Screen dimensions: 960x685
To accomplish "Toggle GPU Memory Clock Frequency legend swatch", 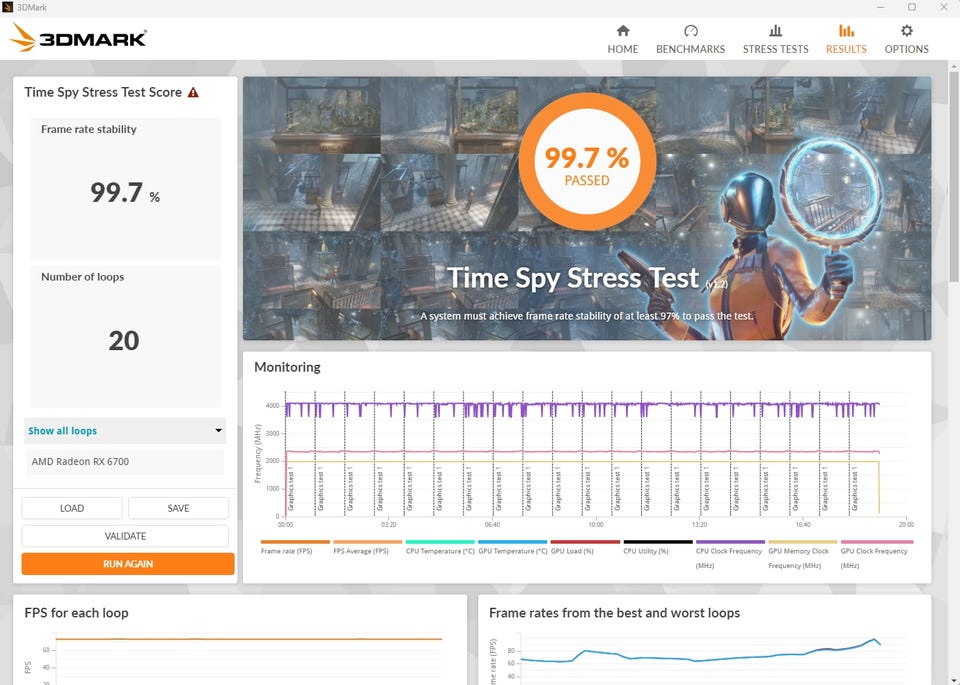I will coord(803,542).
